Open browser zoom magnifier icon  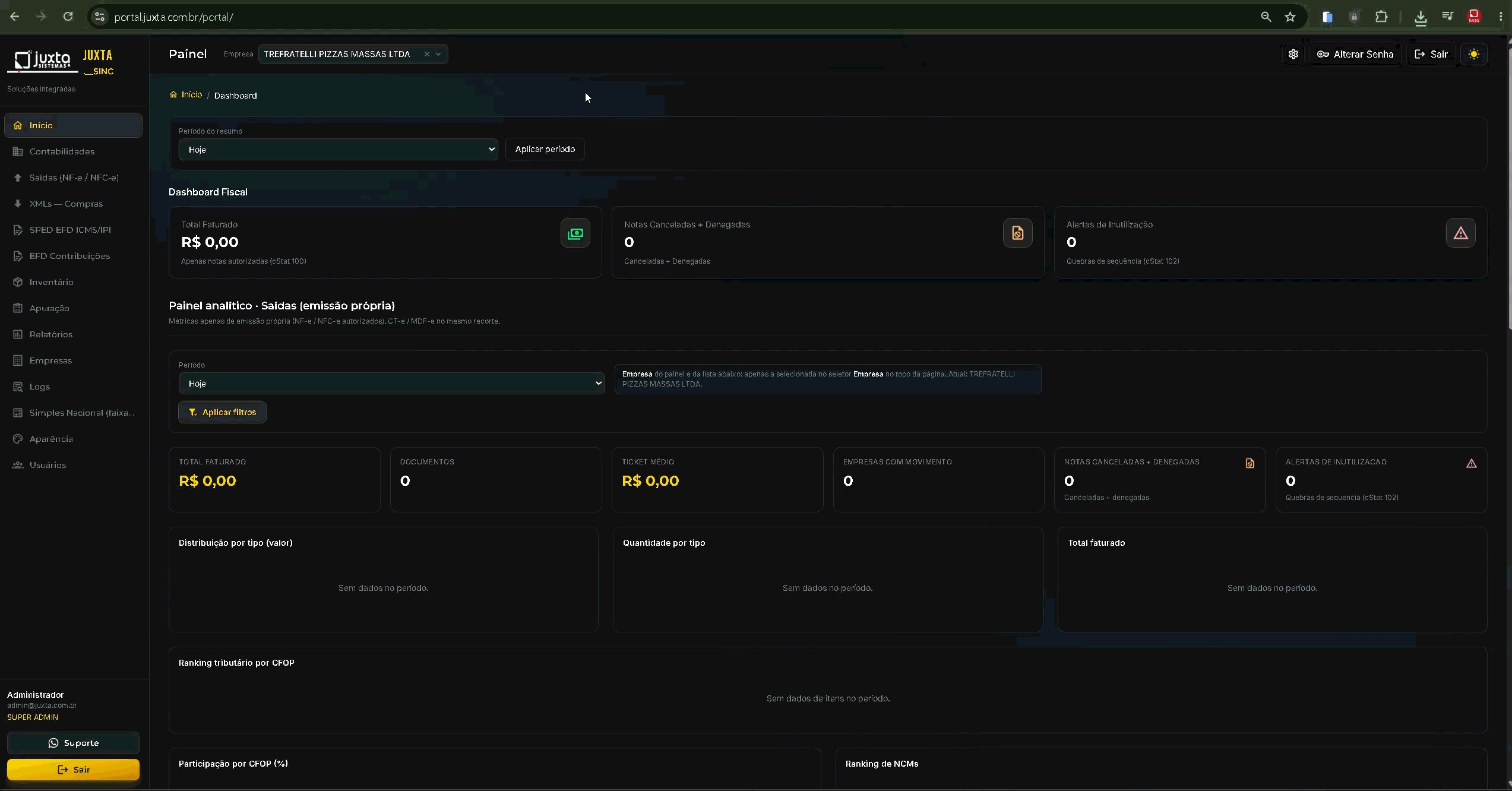click(1266, 17)
